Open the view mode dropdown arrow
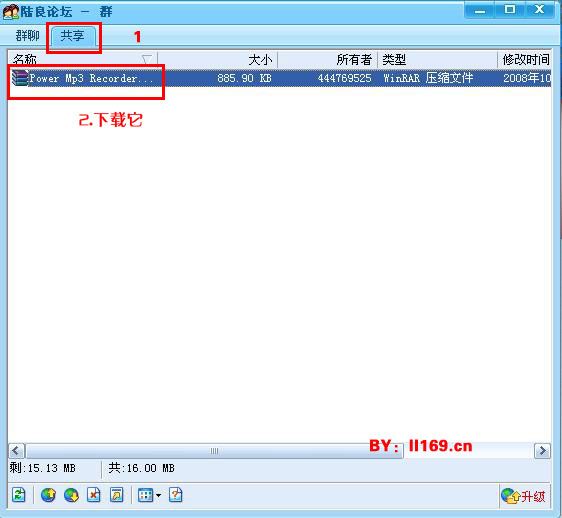This screenshot has height=518, width=562. (x=158, y=495)
